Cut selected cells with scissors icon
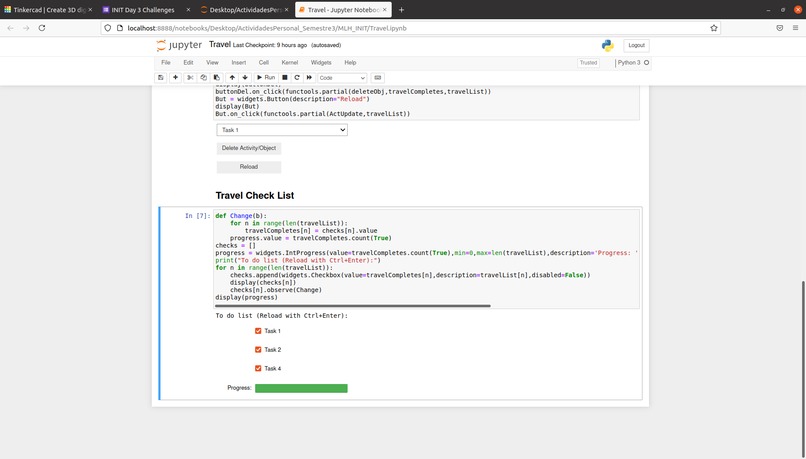The height and width of the screenshot is (459, 806). pos(190,78)
